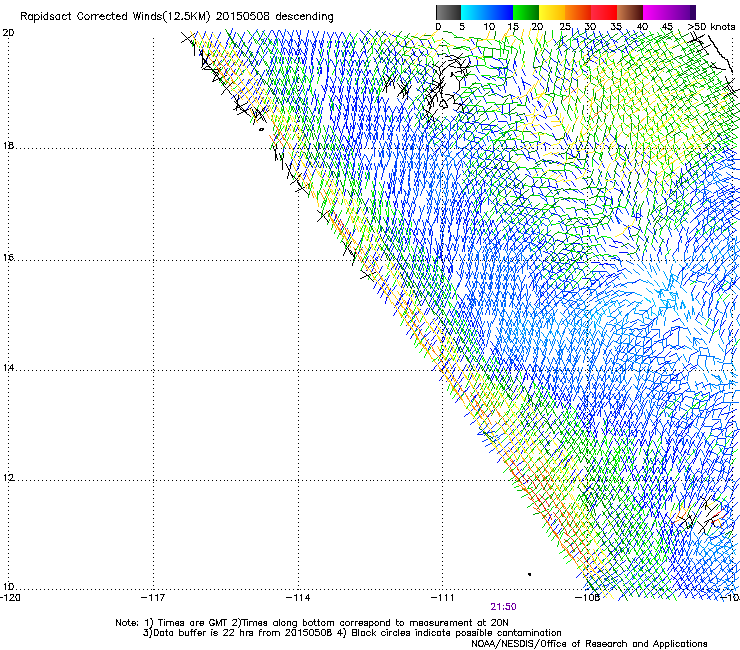Click the NOAA/NESDIS credit text
This screenshot has width=740, height=650.
pyautogui.click(x=589, y=643)
